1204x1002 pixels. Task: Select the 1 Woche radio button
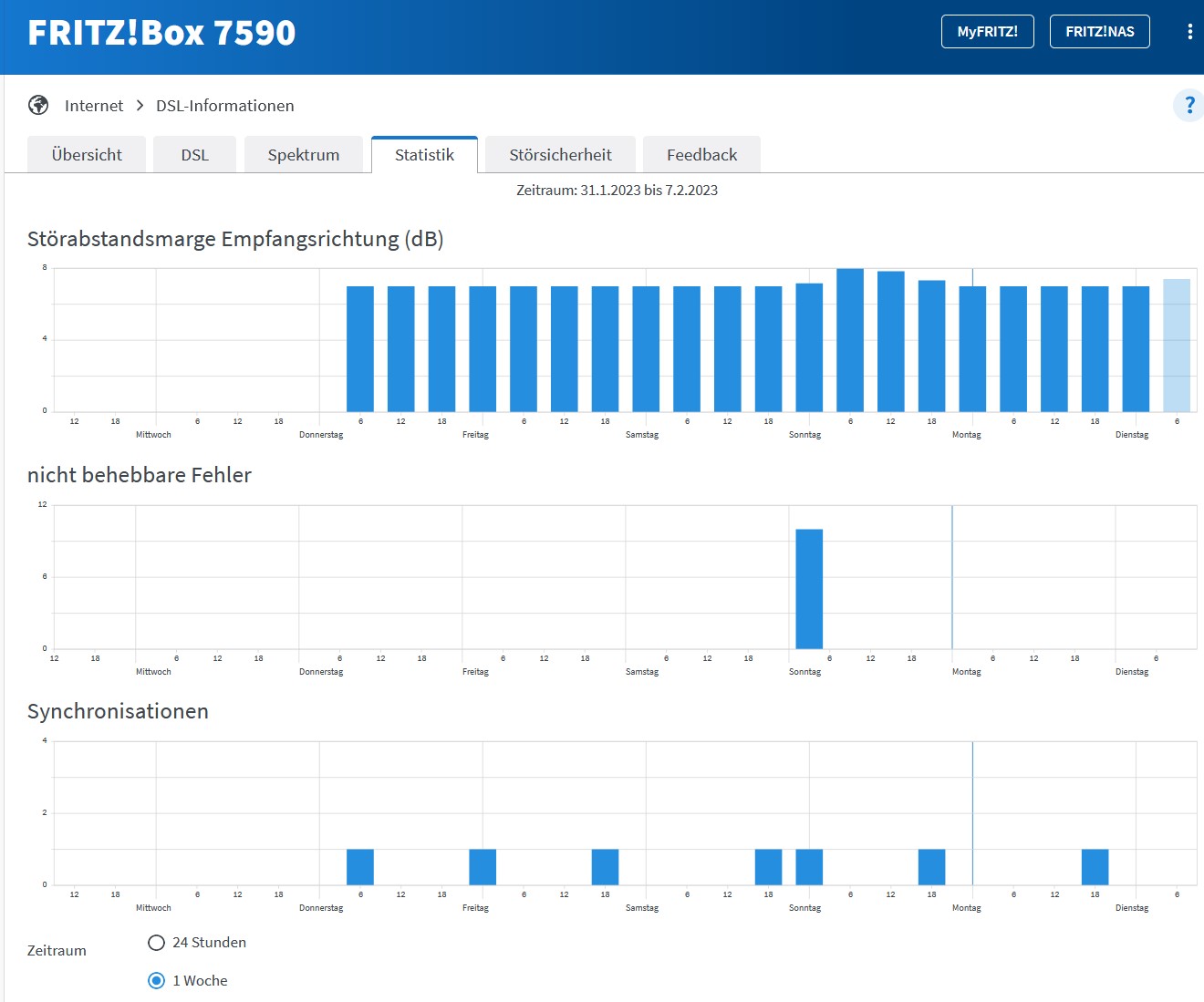pyautogui.click(x=157, y=981)
